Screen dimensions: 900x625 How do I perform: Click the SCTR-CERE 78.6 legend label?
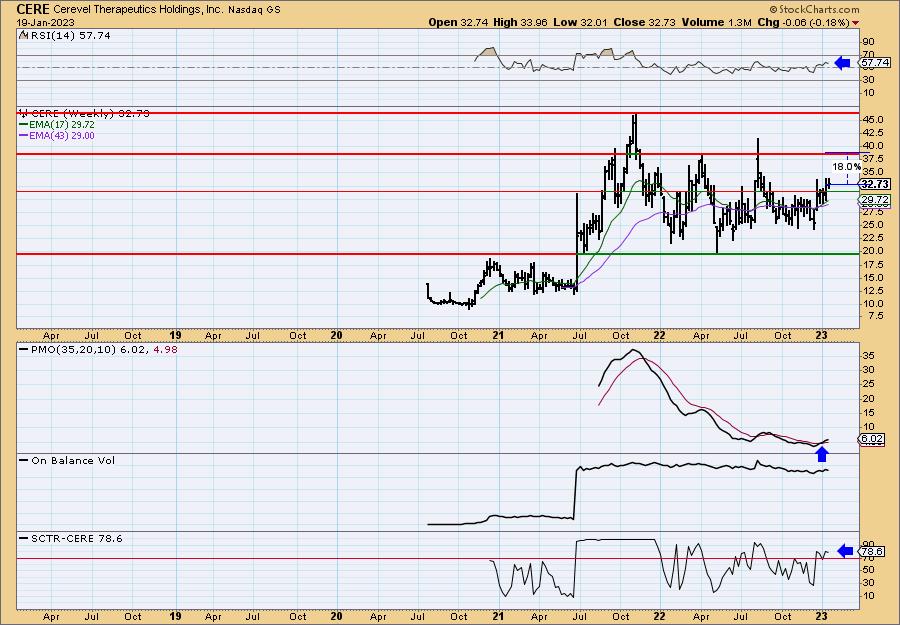71,538
